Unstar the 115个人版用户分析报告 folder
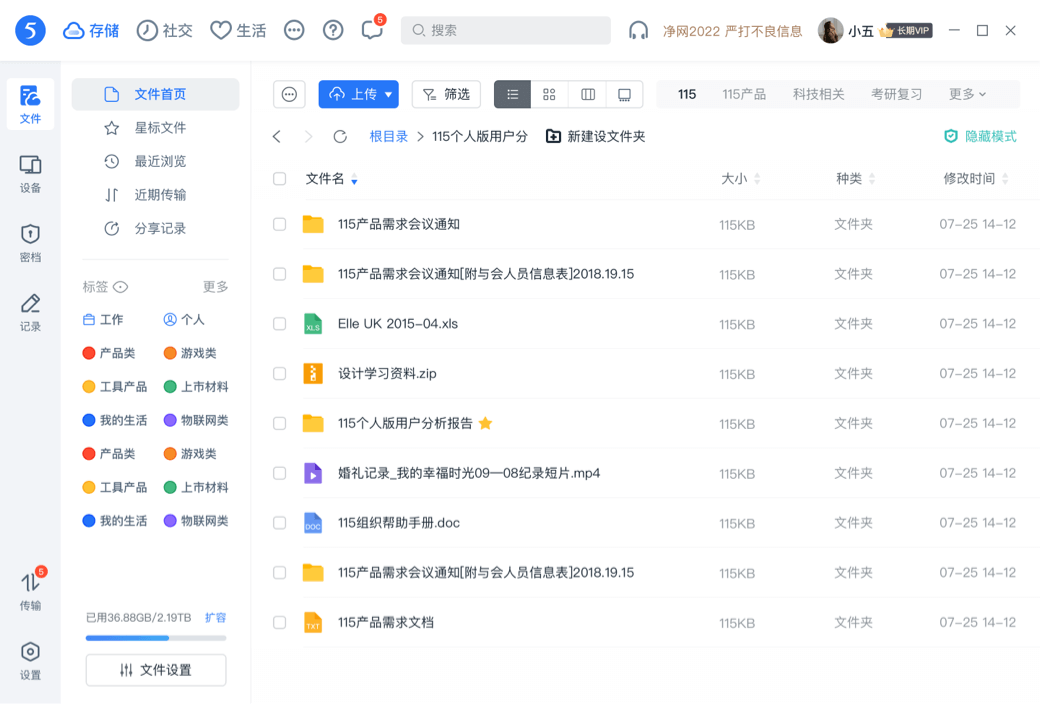Viewport: 1040px width, 704px height. coord(485,423)
